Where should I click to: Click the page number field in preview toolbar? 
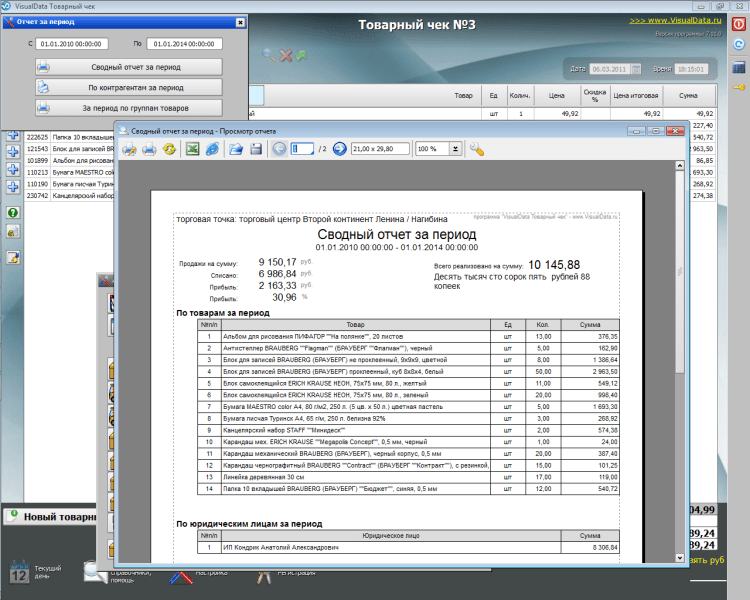pyautogui.click(x=303, y=149)
